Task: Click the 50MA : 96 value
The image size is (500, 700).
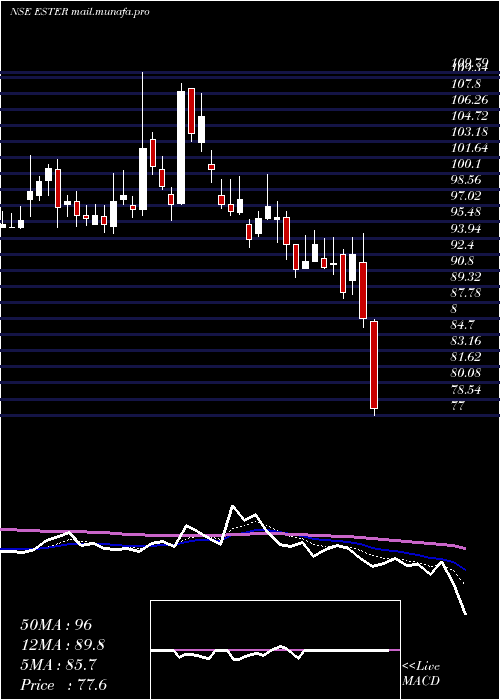Action: coord(56,625)
